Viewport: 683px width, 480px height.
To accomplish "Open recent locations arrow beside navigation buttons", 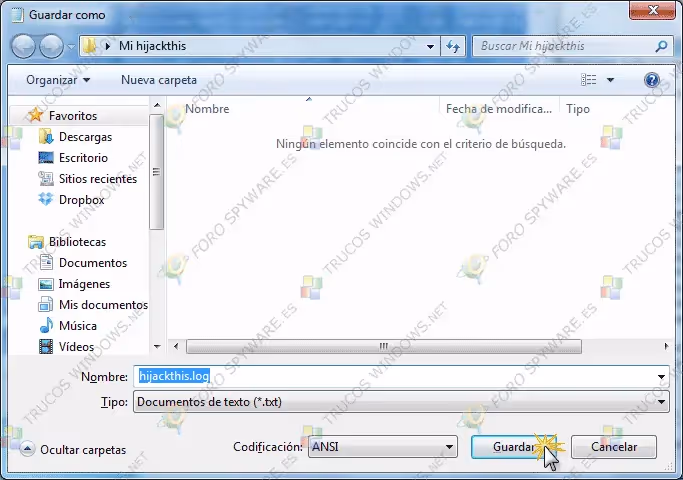I will 71,46.
